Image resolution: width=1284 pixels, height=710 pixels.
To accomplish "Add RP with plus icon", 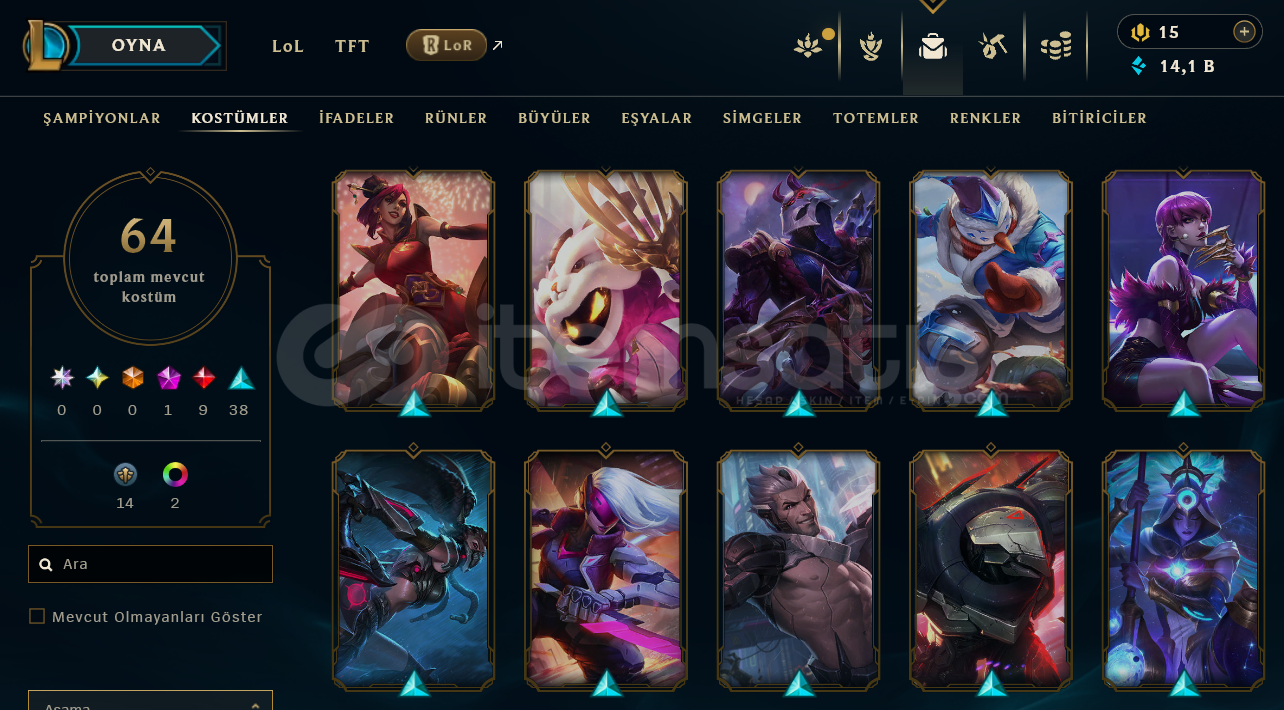I will click(x=1244, y=32).
